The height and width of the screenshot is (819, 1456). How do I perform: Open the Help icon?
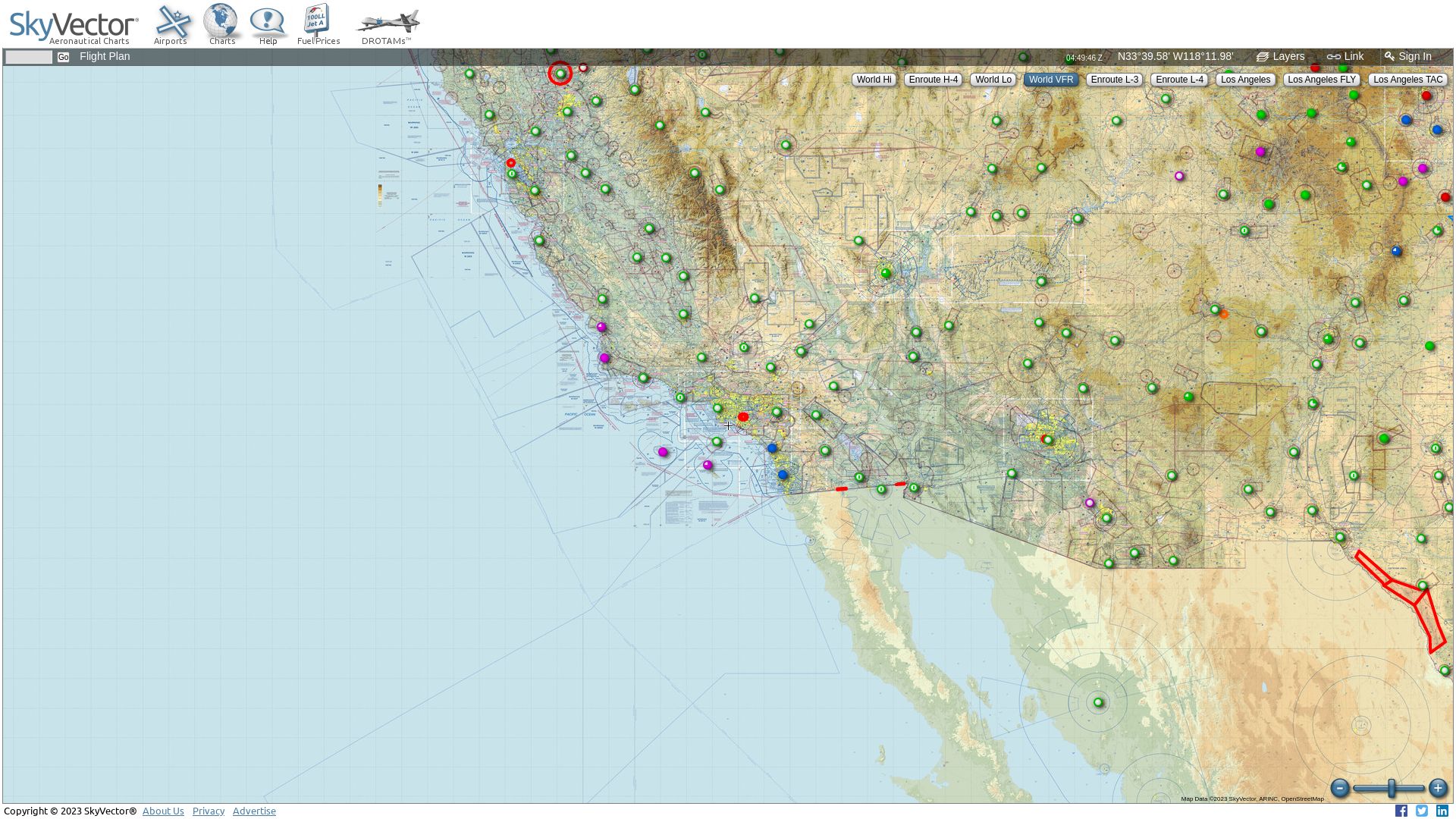(268, 25)
